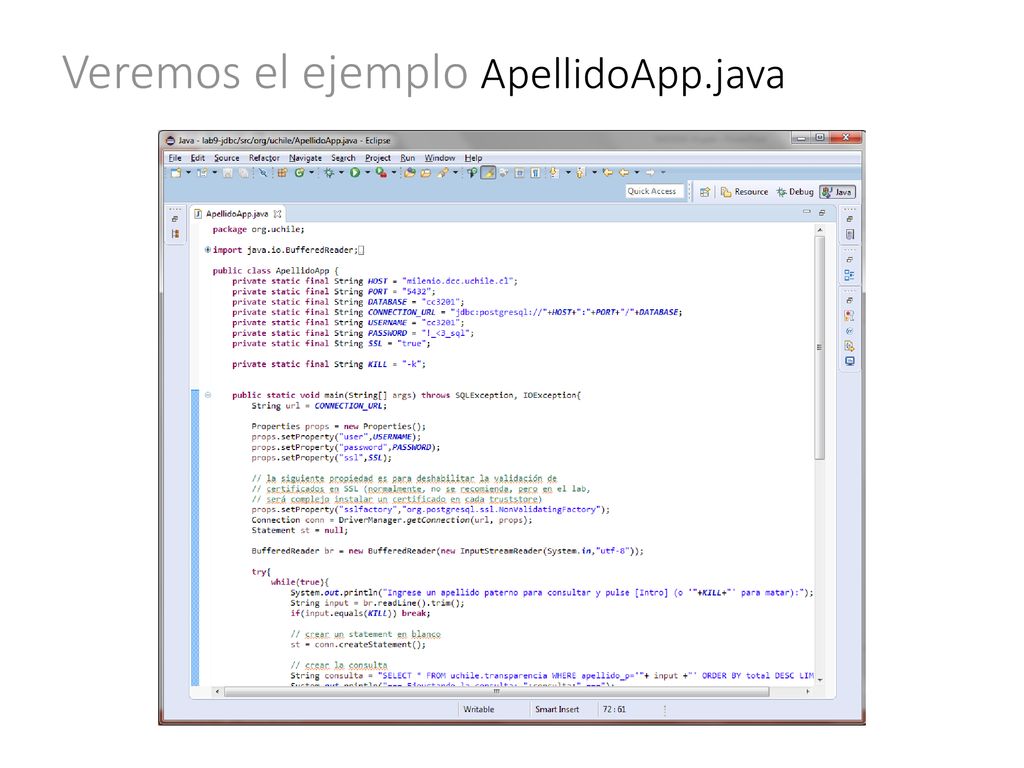Minimize the editor area icon

tap(807, 212)
